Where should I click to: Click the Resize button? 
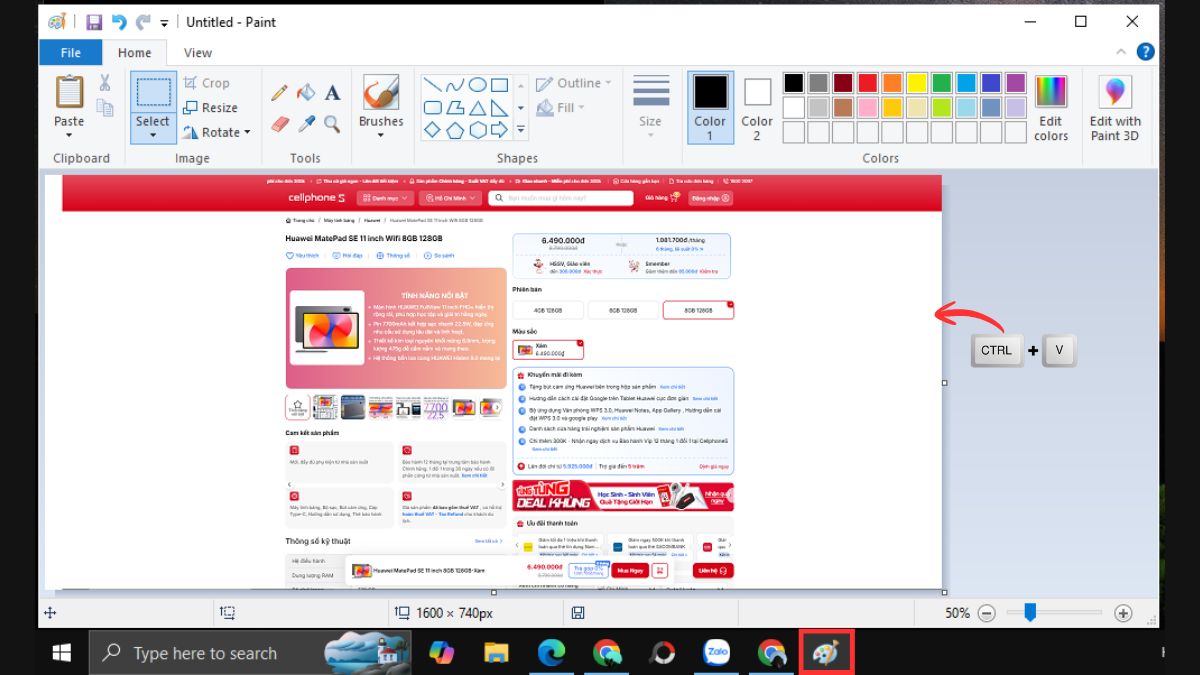(211, 108)
